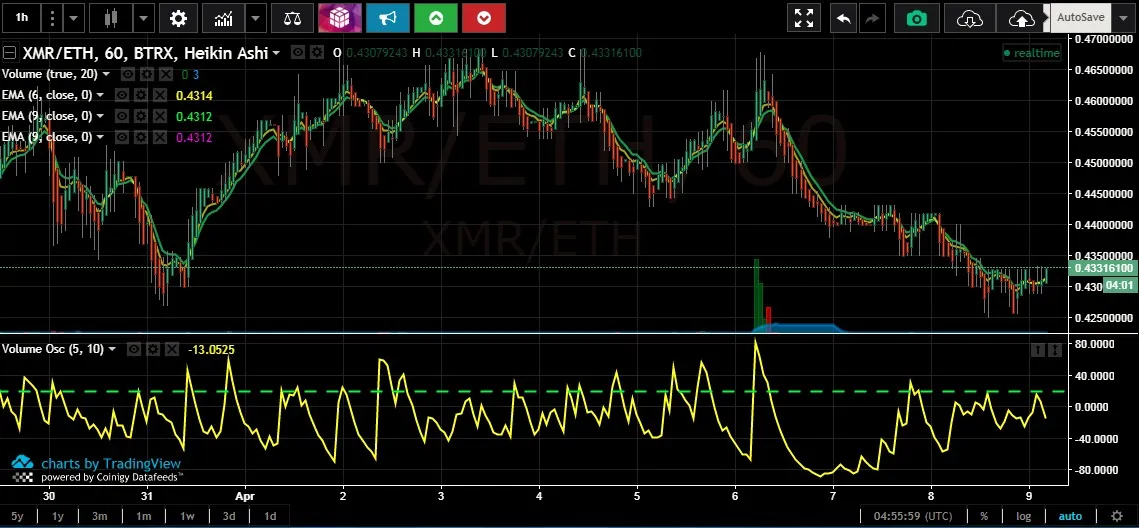Click the blue megaphone alert button
The image size is (1139, 528).
click(388, 18)
